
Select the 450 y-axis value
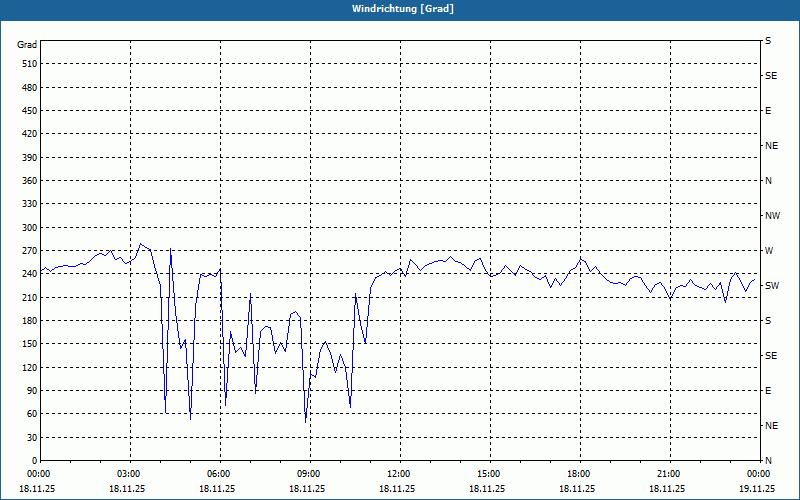[x=29, y=111]
